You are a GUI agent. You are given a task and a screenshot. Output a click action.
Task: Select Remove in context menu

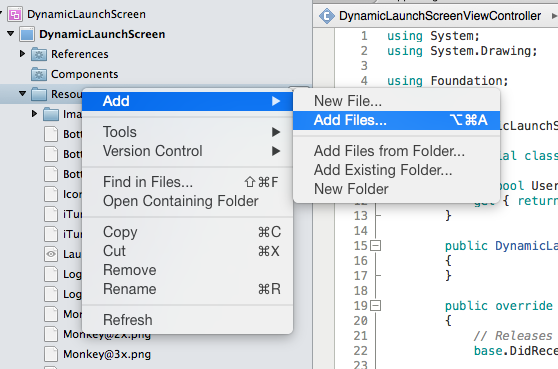click(188, 270)
